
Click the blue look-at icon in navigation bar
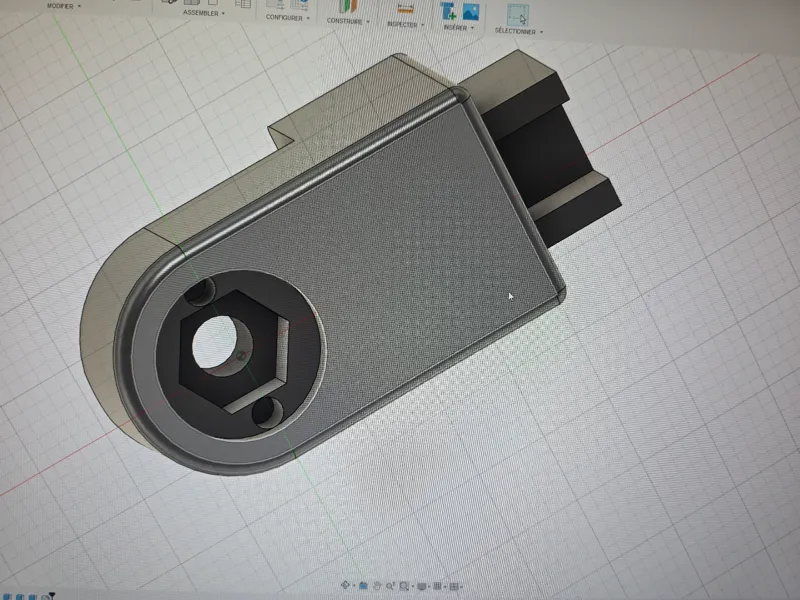click(x=363, y=586)
